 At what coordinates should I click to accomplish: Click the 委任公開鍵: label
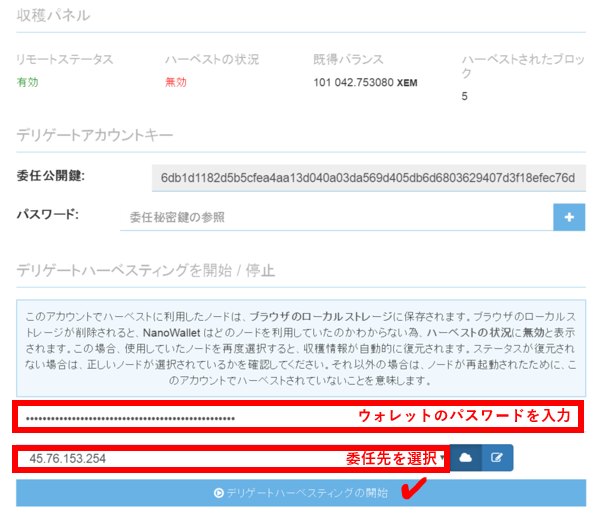tap(51, 176)
